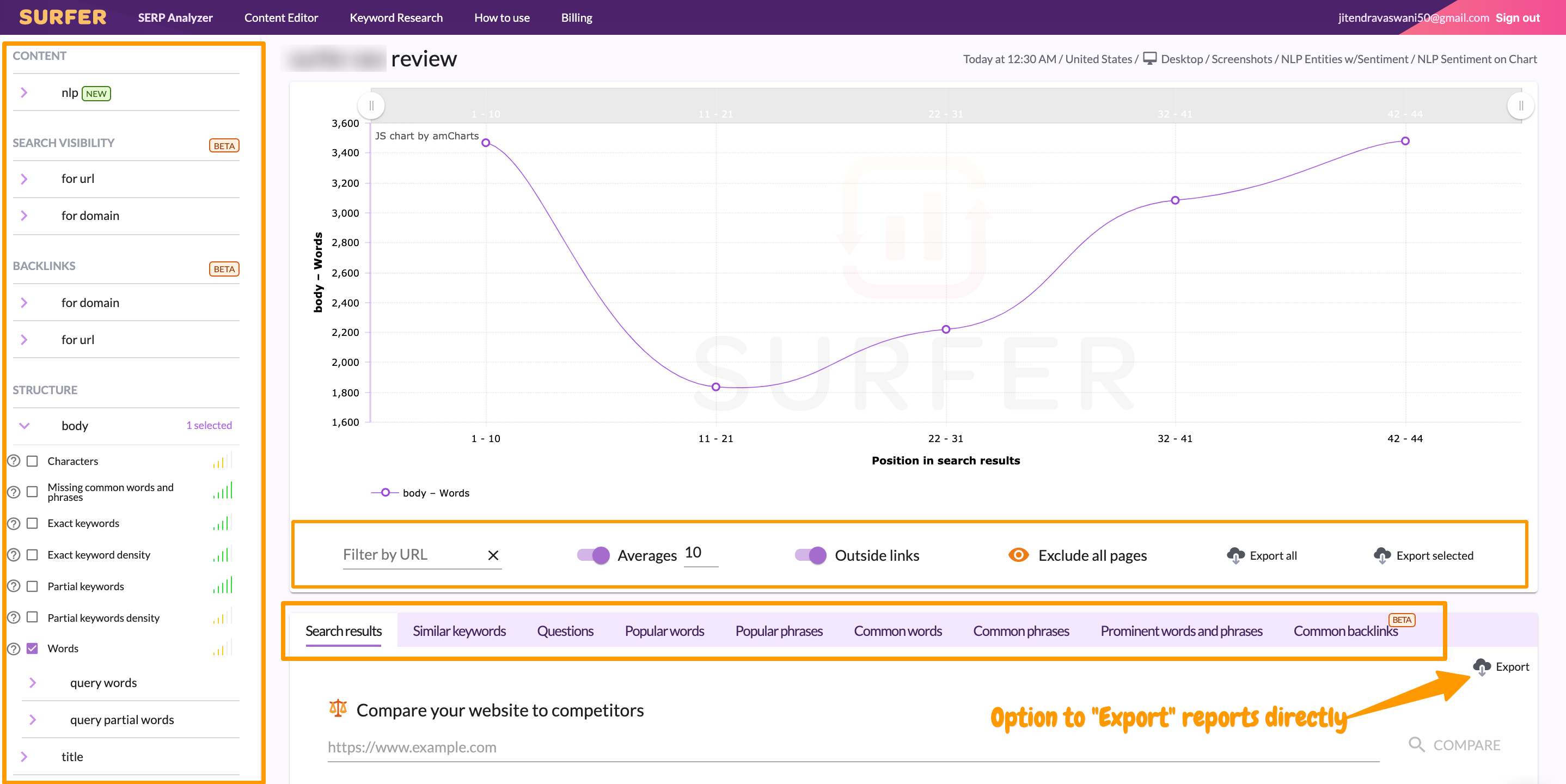This screenshot has height=784, width=1566.
Task: Uncheck the Words checkbox
Action: pos(33,648)
